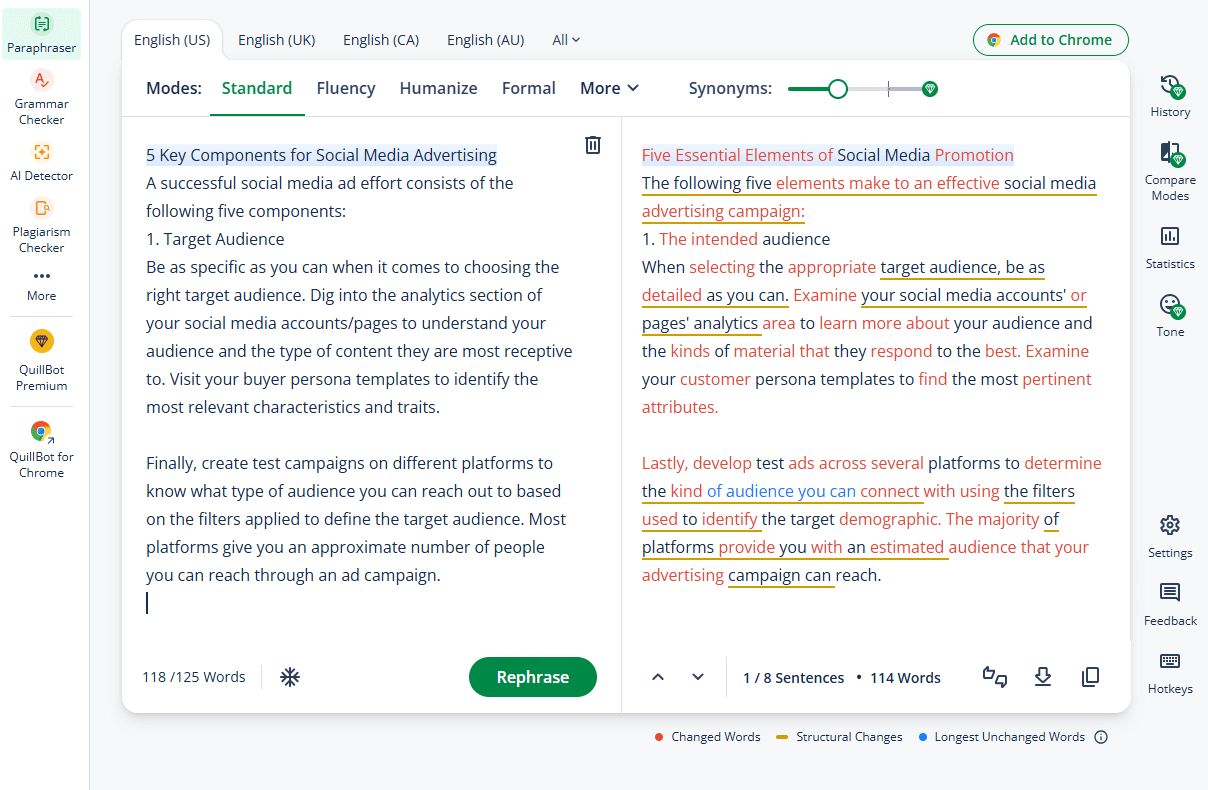Select the Standard mode
Image resolution: width=1208 pixels, height=790 pixels.
[x=257, y=88]
